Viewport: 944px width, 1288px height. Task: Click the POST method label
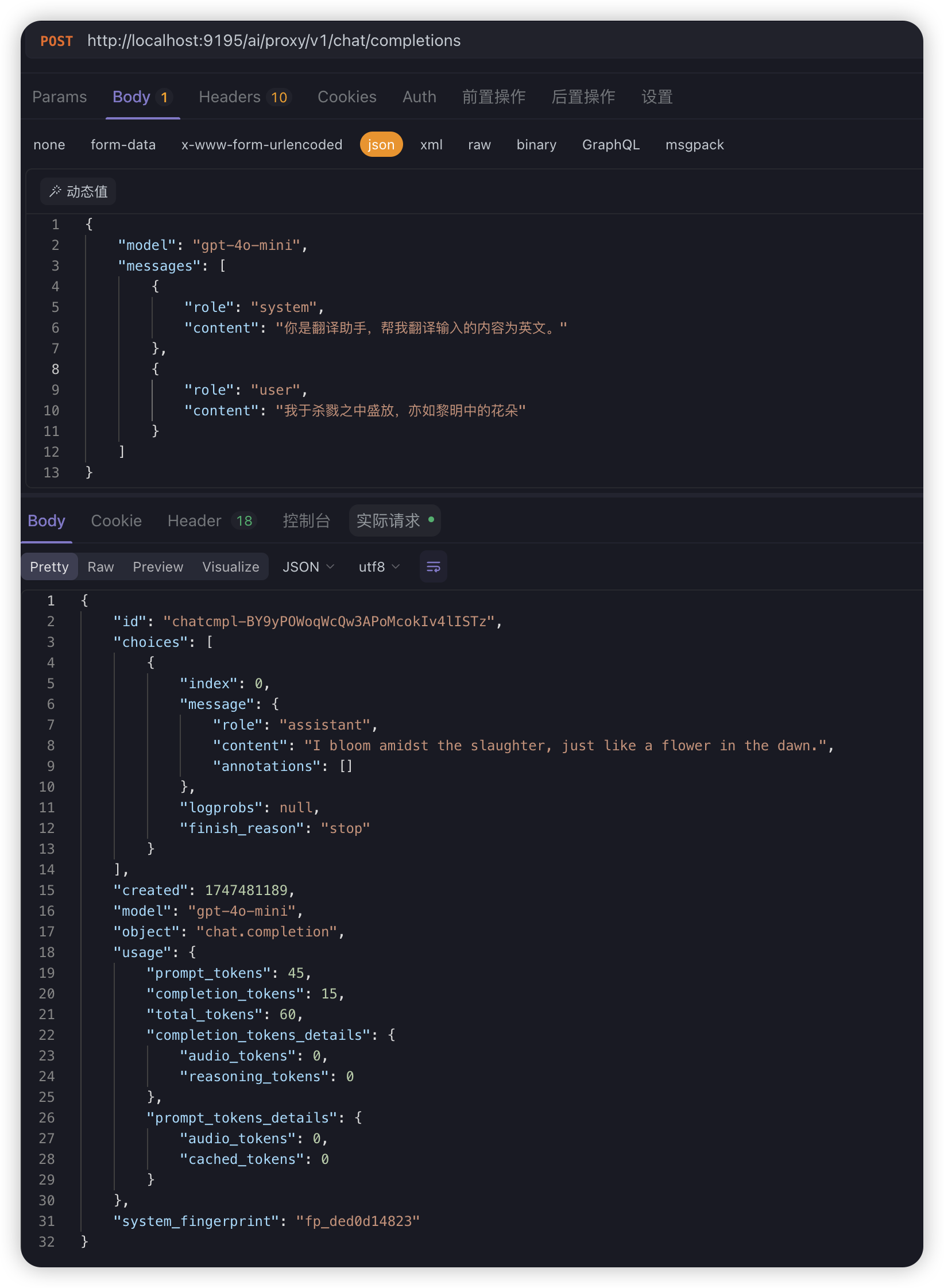56,41
